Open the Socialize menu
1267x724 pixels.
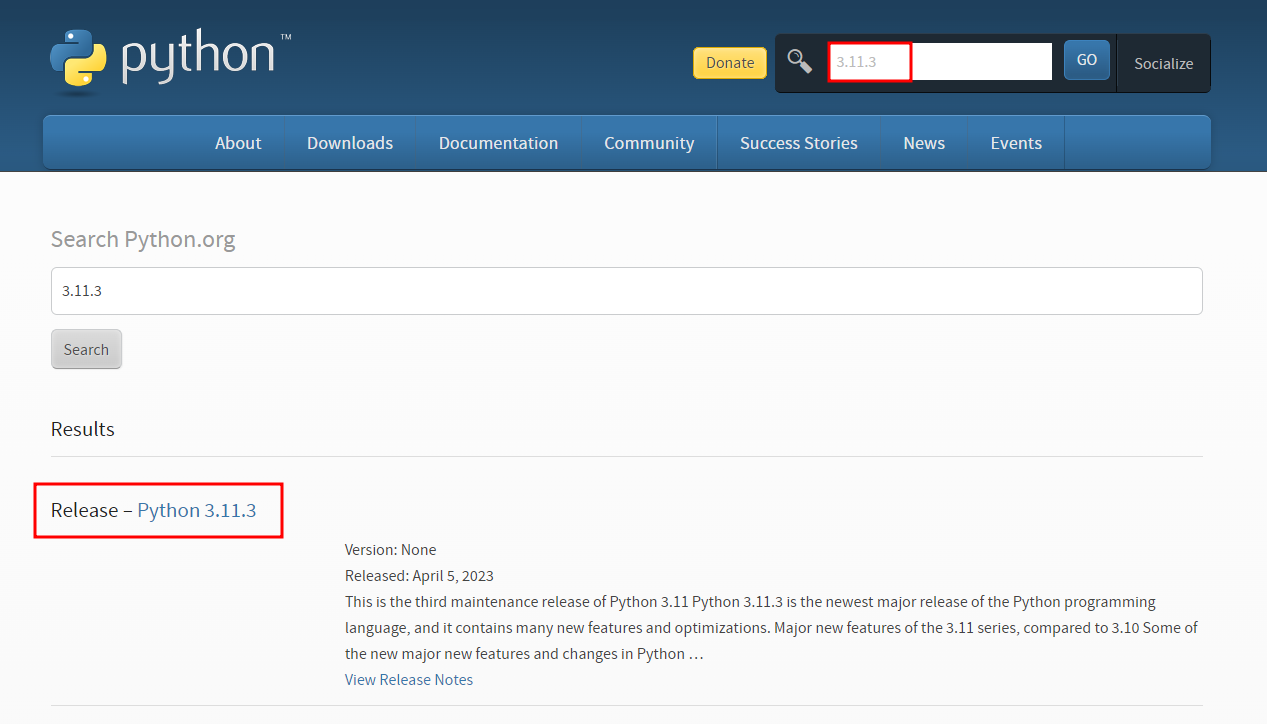tap(1163, 63)
